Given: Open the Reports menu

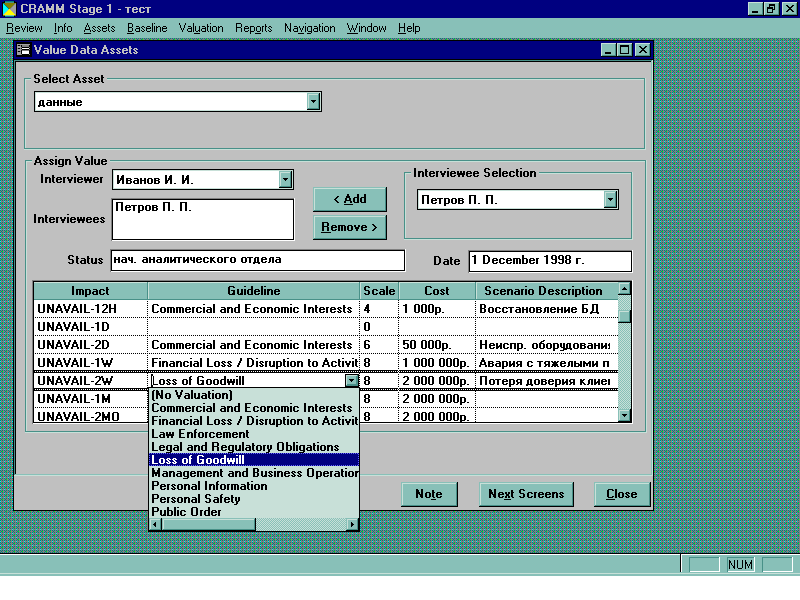Looking at the screenshot, I should pos(254,28).
